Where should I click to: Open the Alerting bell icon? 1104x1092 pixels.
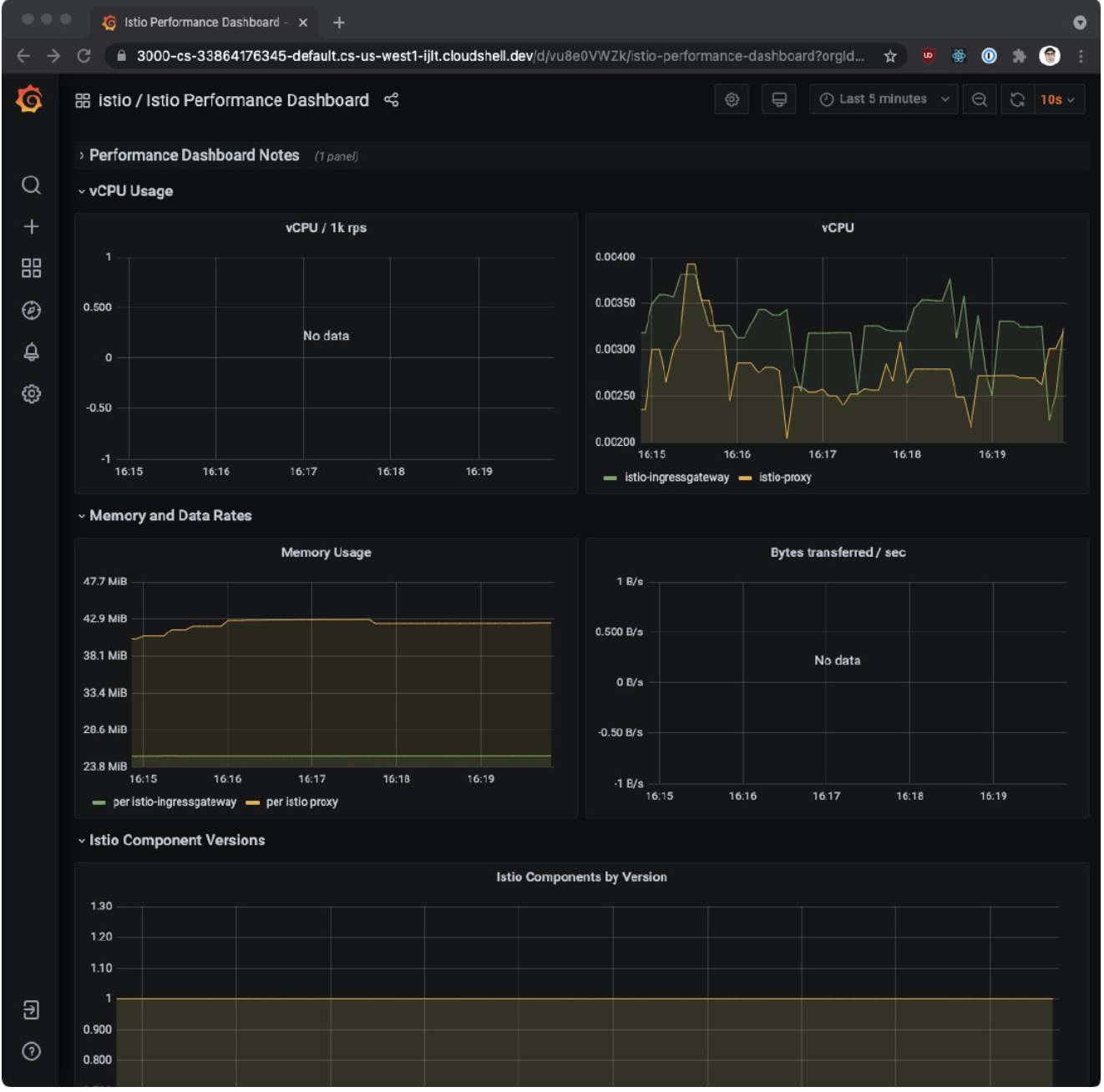31,352
